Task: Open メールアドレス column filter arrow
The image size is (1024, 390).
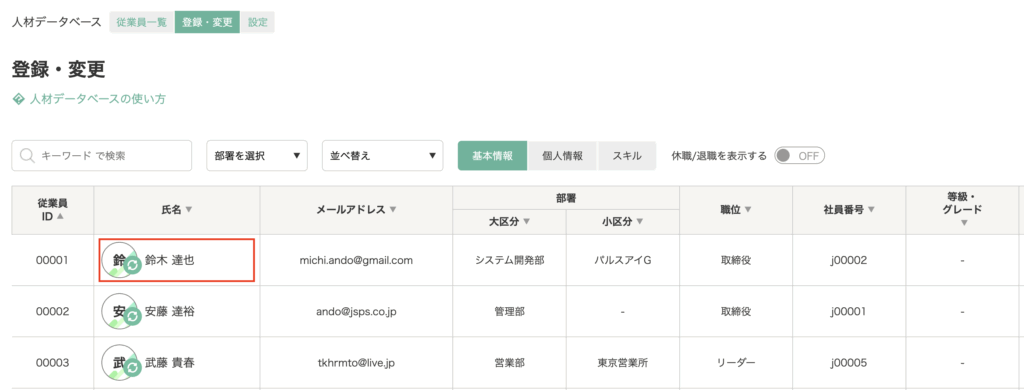Action: tap(393, 210)
